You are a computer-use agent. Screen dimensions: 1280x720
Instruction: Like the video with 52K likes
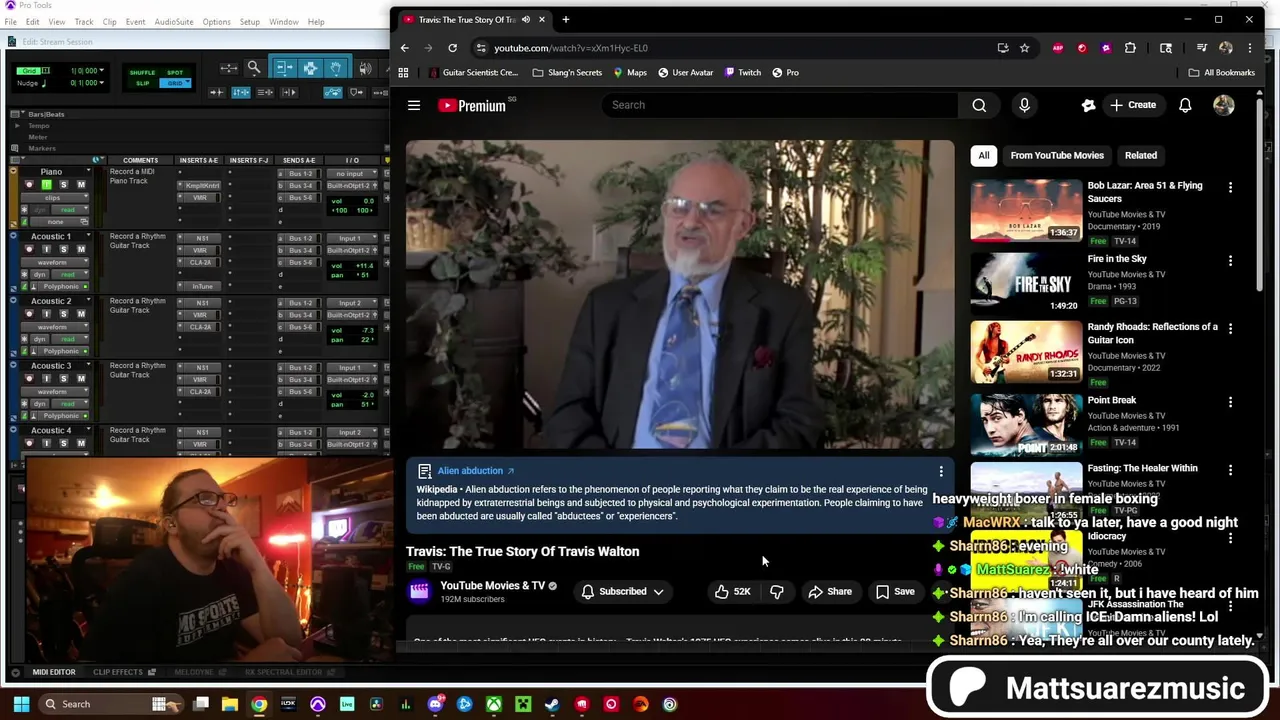733,591
